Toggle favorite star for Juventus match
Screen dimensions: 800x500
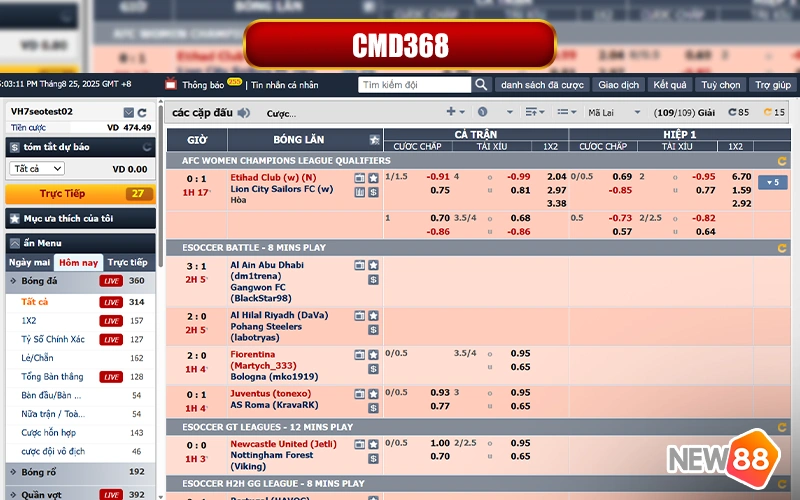coord(373,394)
